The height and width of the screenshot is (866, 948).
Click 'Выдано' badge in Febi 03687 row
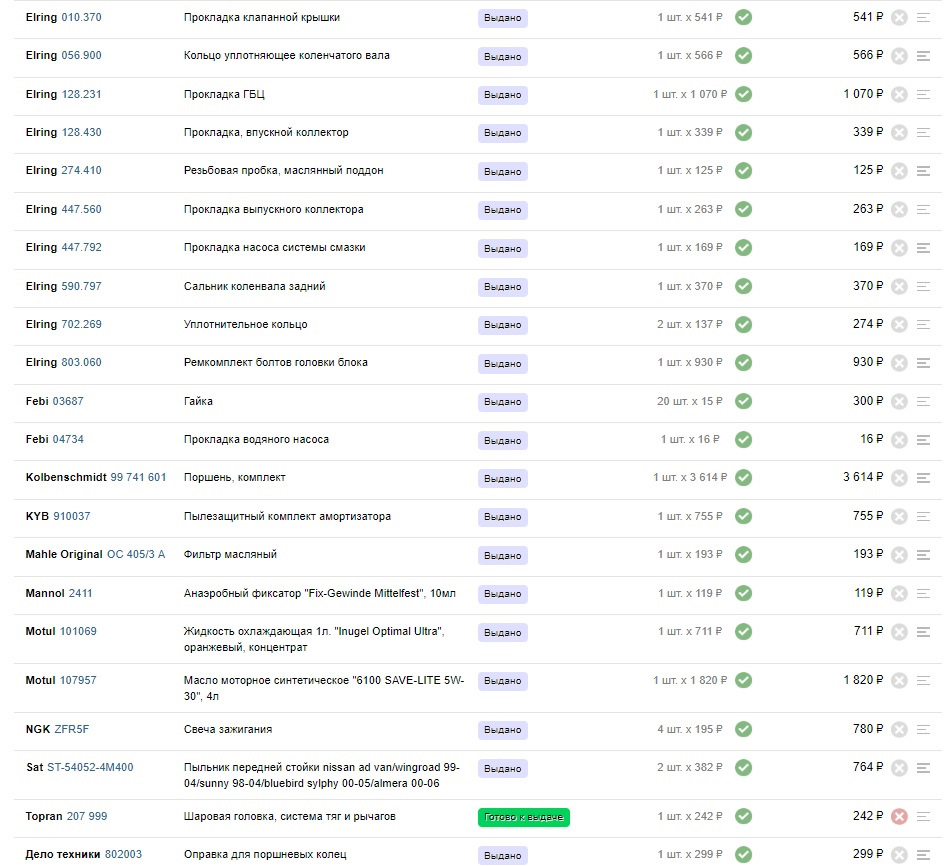502,402
